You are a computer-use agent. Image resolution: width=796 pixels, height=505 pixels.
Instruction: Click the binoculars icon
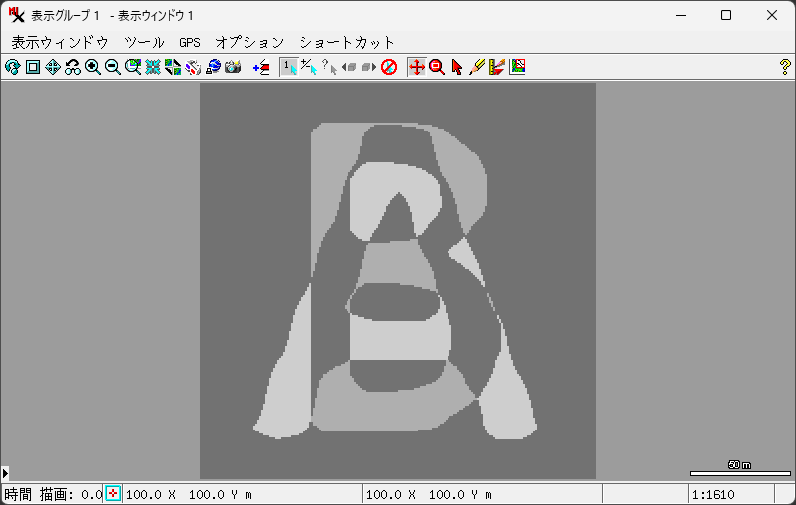[73, 67]
